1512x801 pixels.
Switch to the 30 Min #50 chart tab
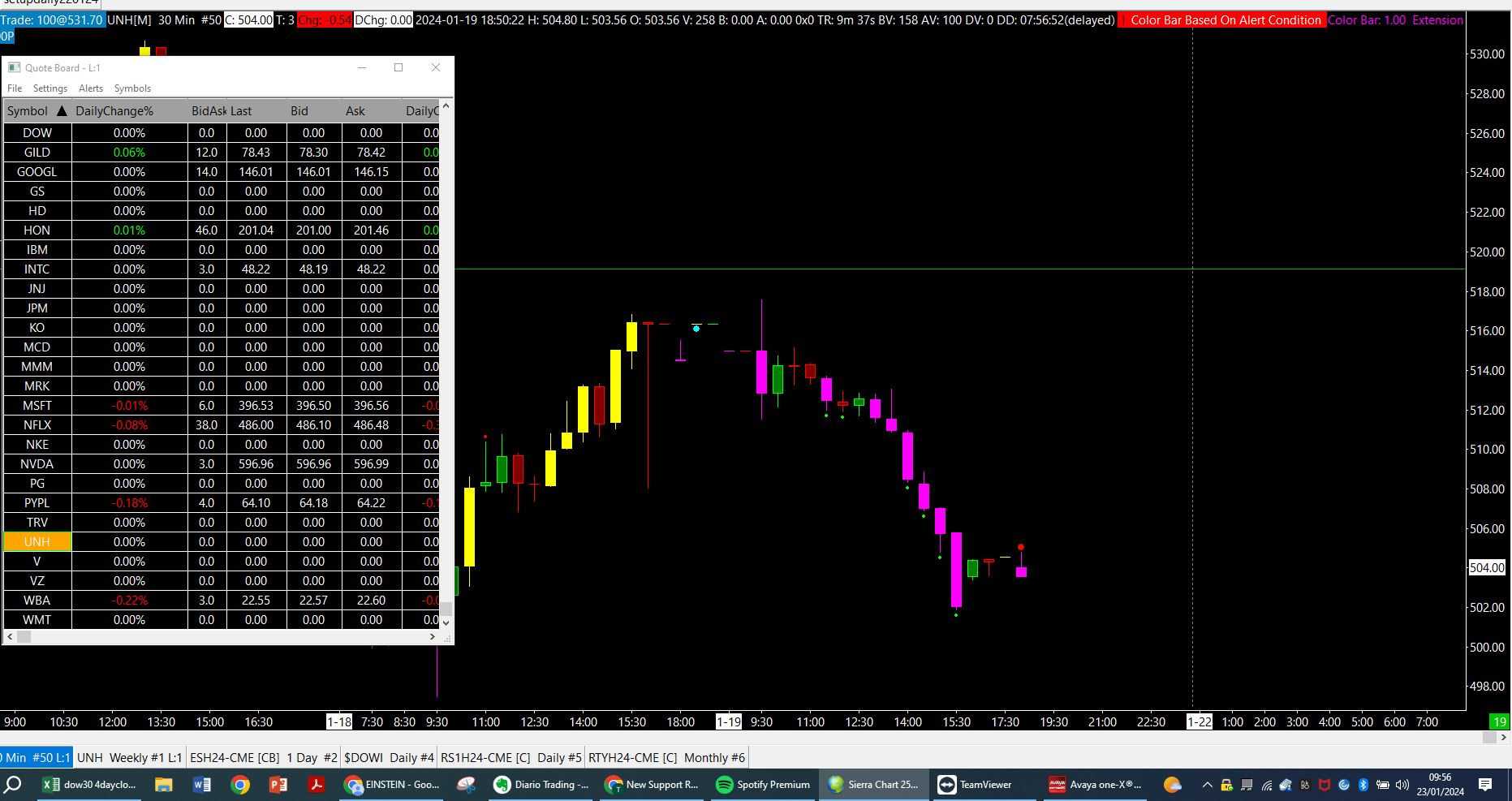37,757
